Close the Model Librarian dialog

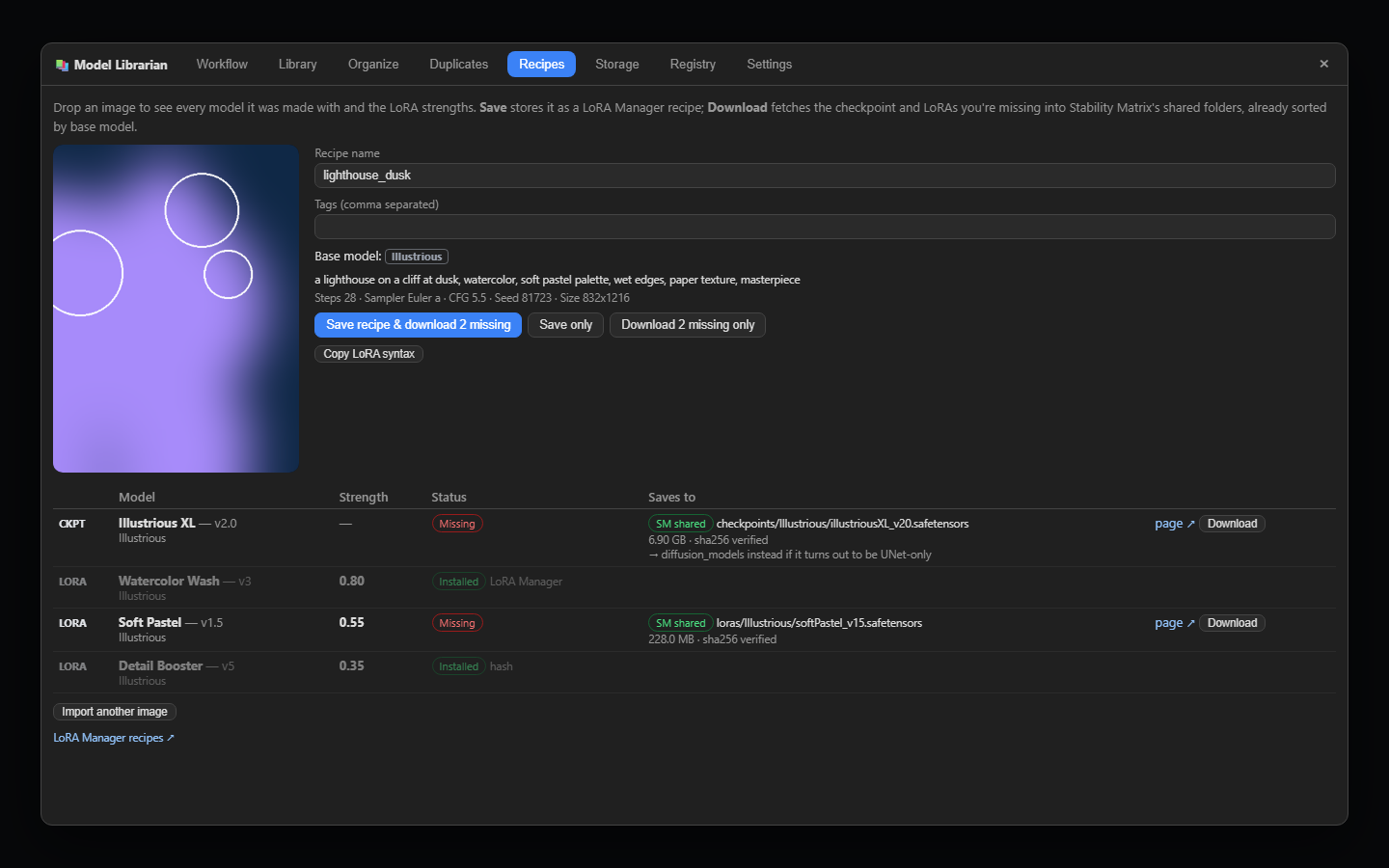pos(1323,64)
